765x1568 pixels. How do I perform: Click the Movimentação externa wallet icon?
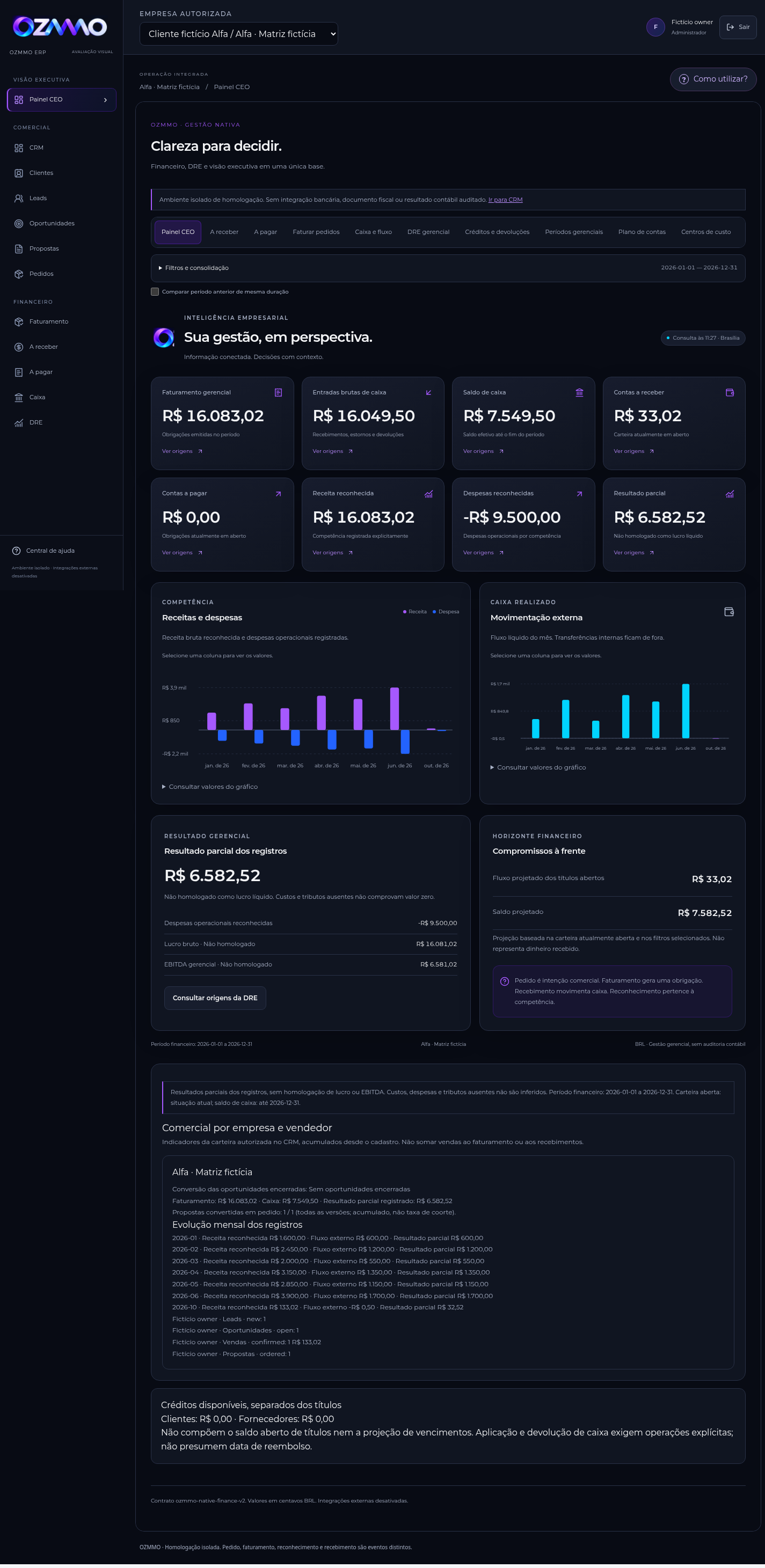pyautogui.click(x=729, y=612)
